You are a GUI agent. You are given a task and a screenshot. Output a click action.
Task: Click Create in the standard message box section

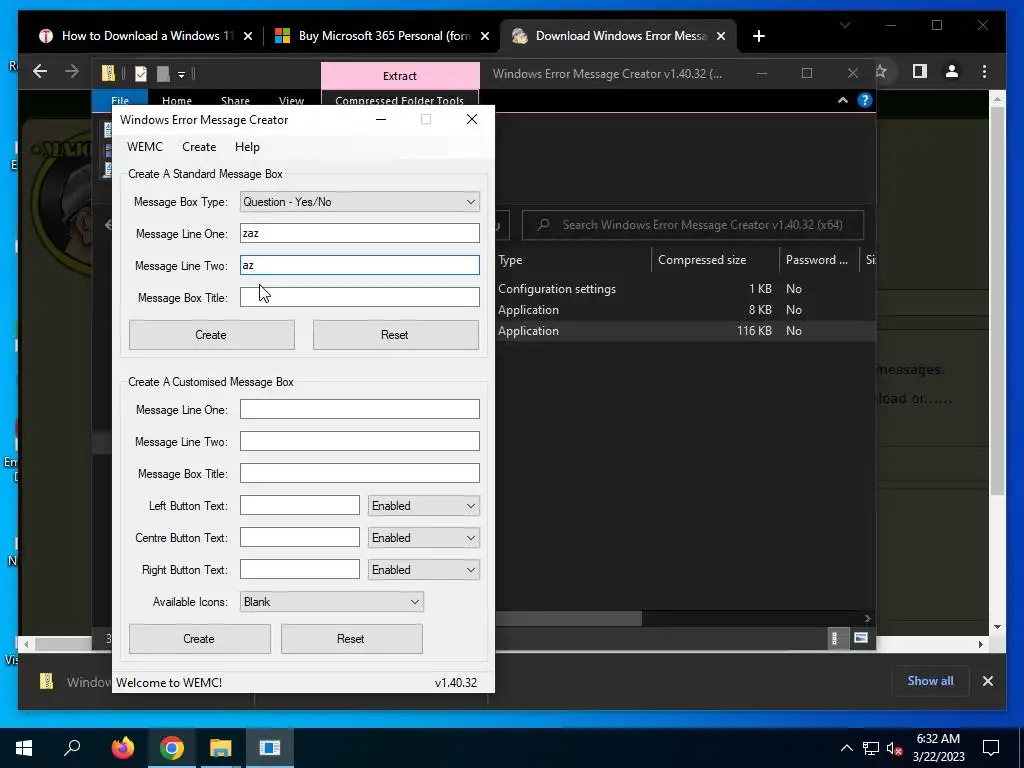pos(212,335)
